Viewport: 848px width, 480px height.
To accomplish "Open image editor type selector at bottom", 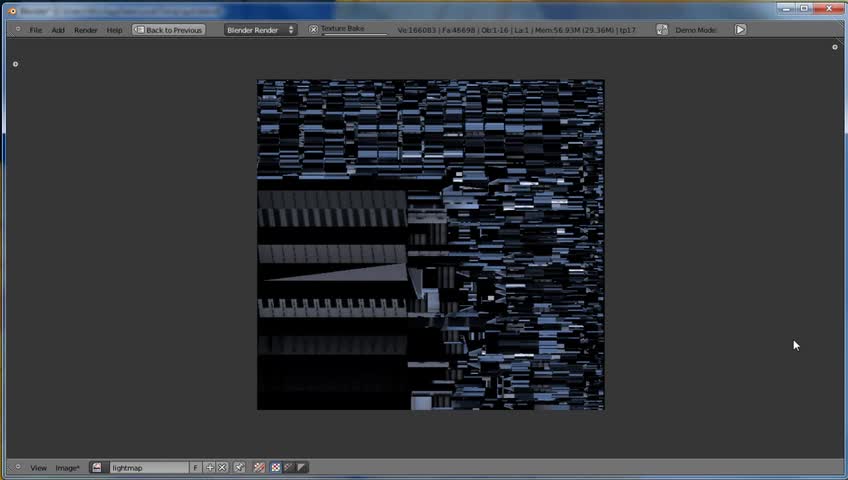I will (18, 467).
